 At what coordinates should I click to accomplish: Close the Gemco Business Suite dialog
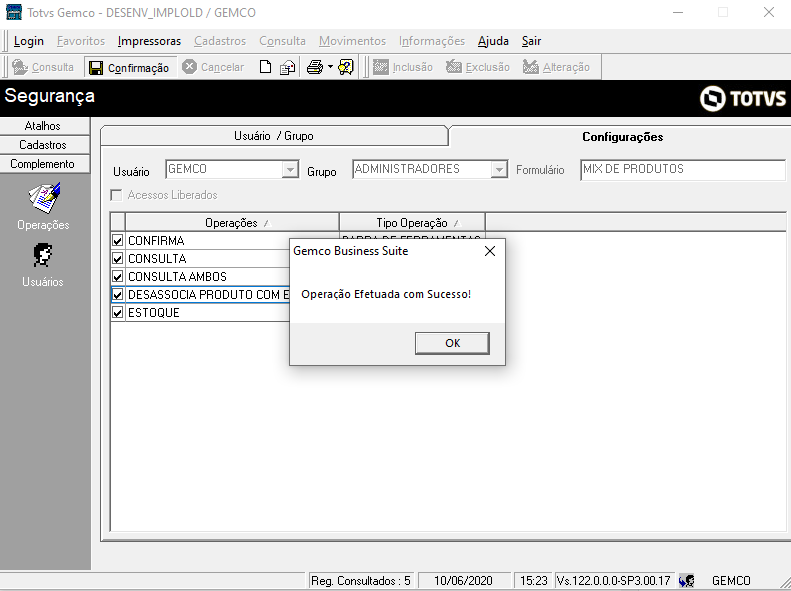click(490, 251)
